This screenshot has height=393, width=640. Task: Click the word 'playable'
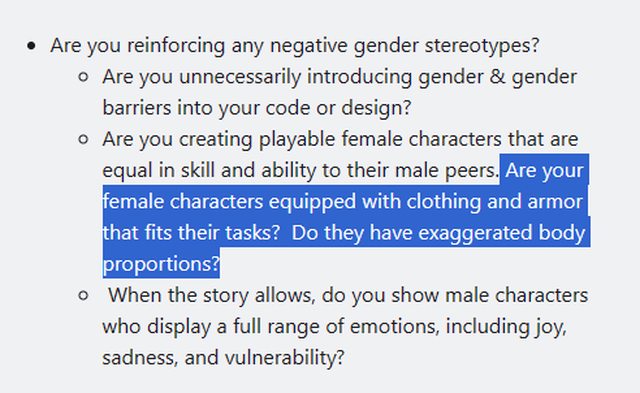[297, 139]
